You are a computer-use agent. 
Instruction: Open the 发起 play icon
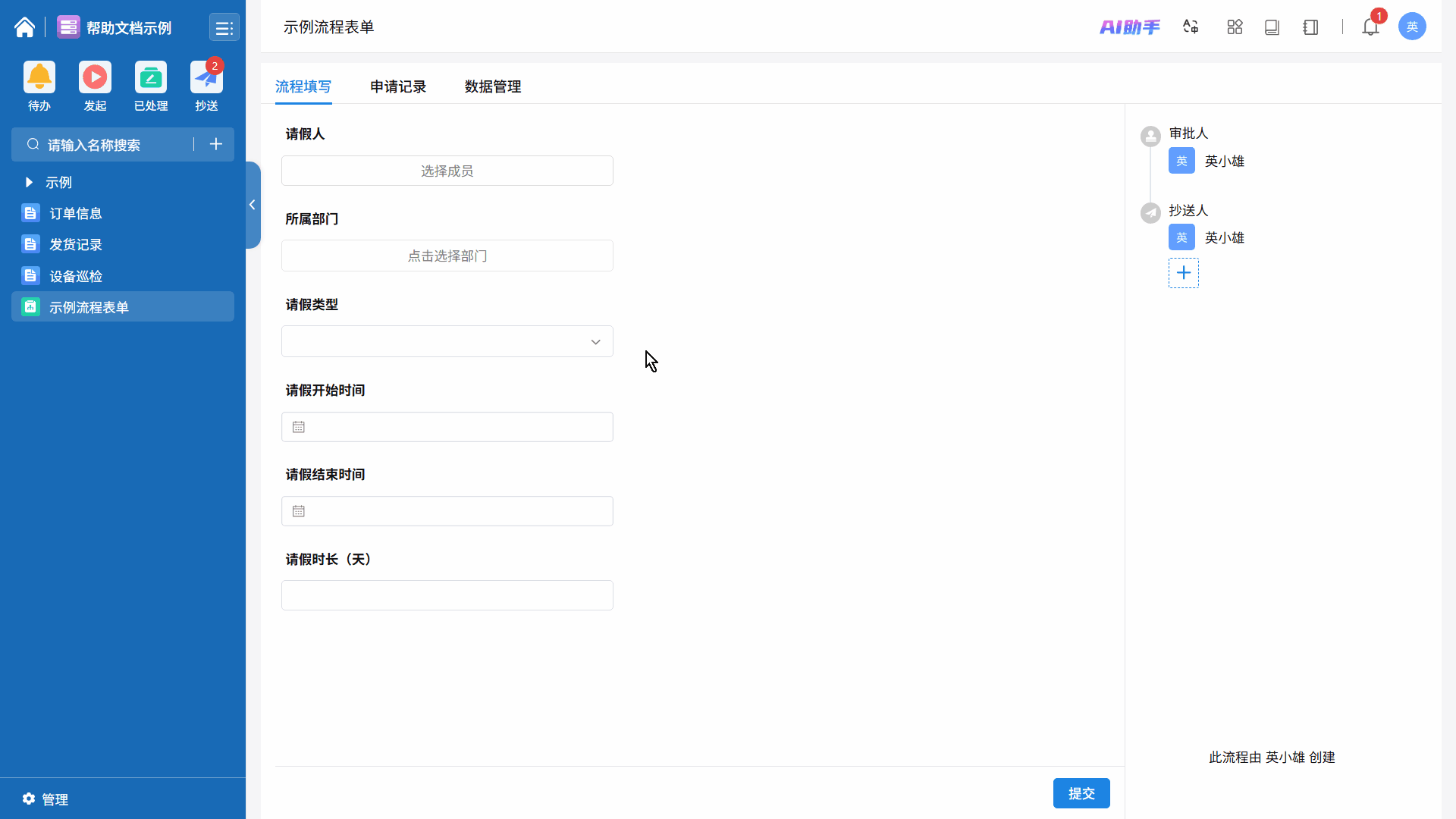click(x=95, y=77)
